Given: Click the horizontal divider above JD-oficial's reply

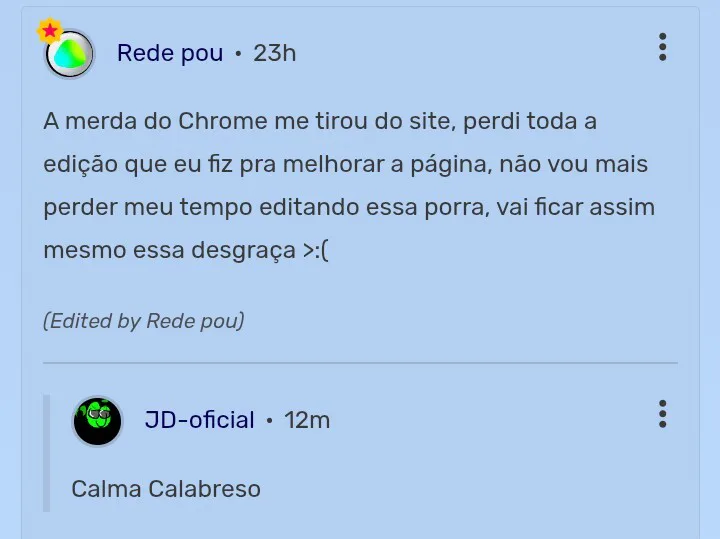Looking at the screenshot, I should [360, 362].
